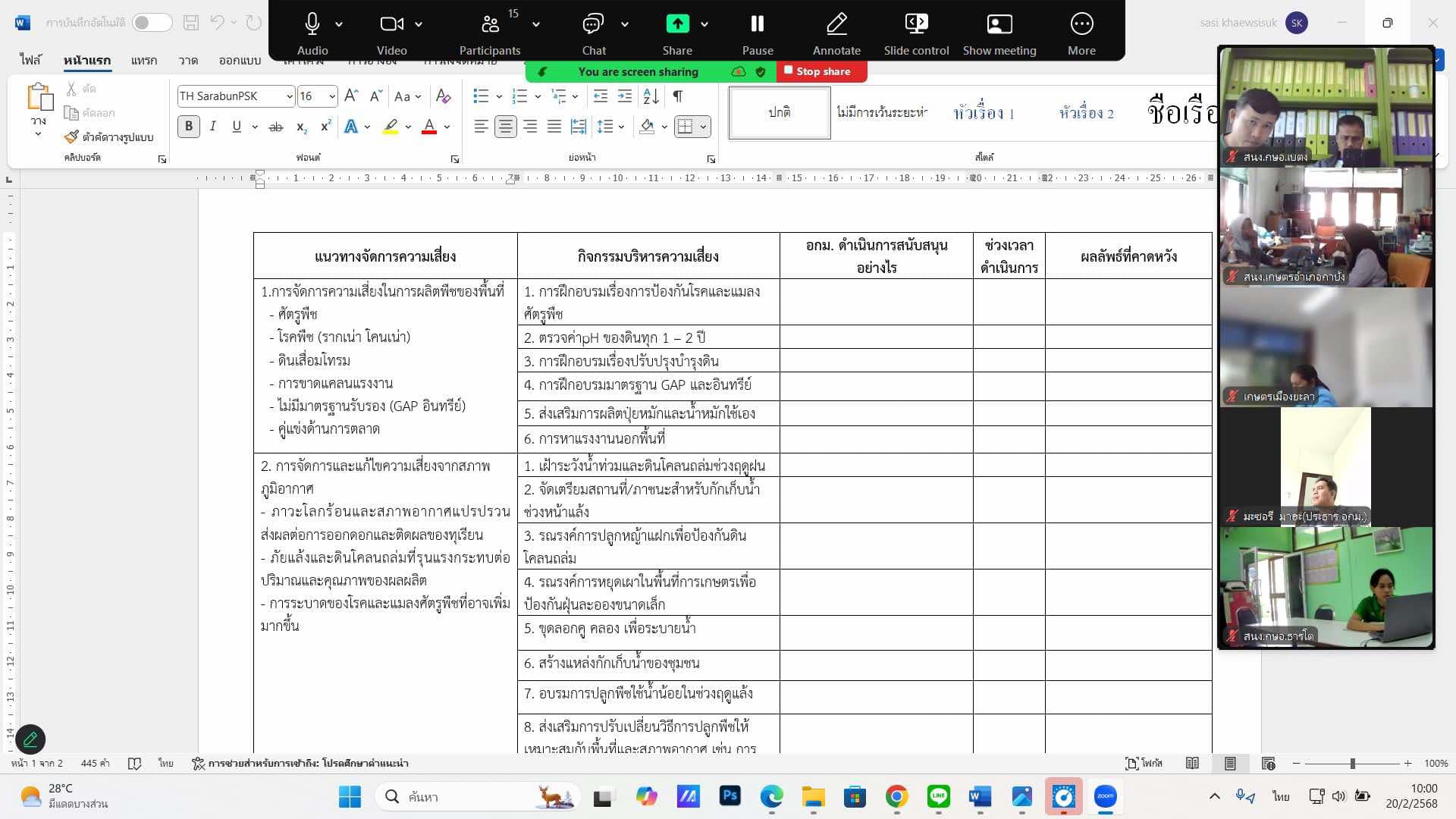1456x819 pixels.
Task: Open Google Chrome from taskbar
Action: point(896,796)
